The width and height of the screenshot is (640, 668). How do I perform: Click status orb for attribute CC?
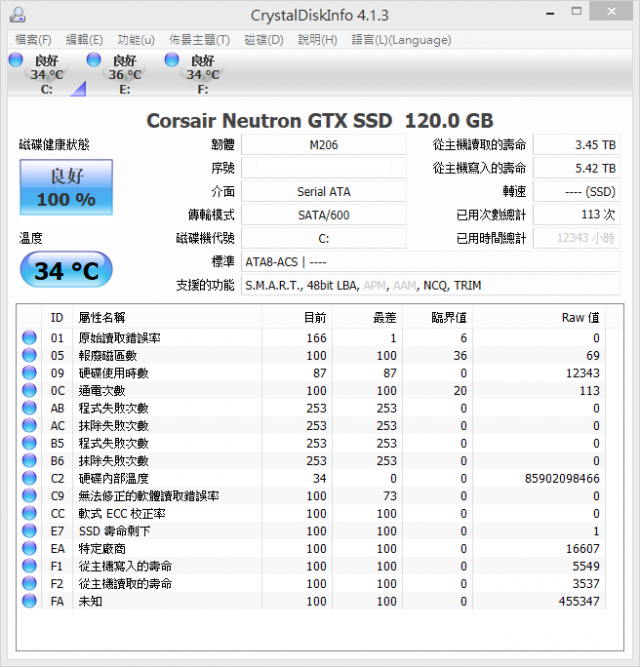29,513
